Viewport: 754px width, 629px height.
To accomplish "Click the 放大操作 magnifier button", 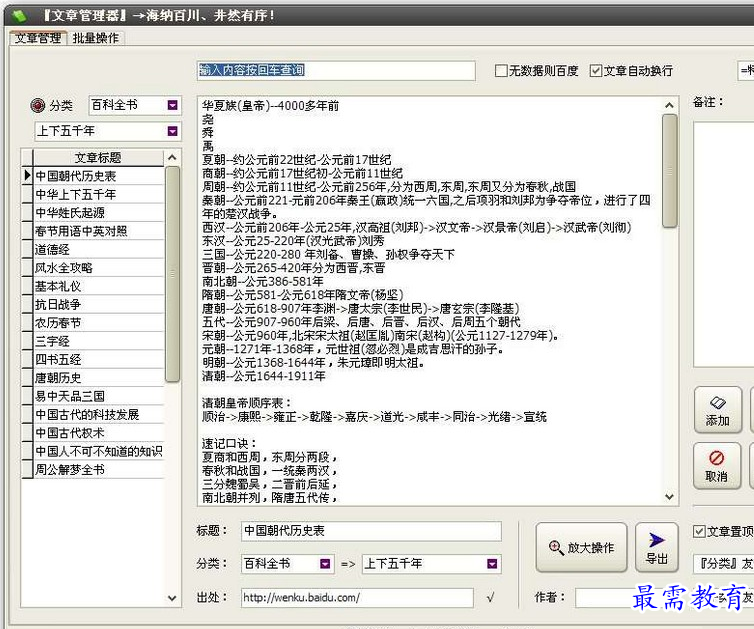I will coord(581,547).
